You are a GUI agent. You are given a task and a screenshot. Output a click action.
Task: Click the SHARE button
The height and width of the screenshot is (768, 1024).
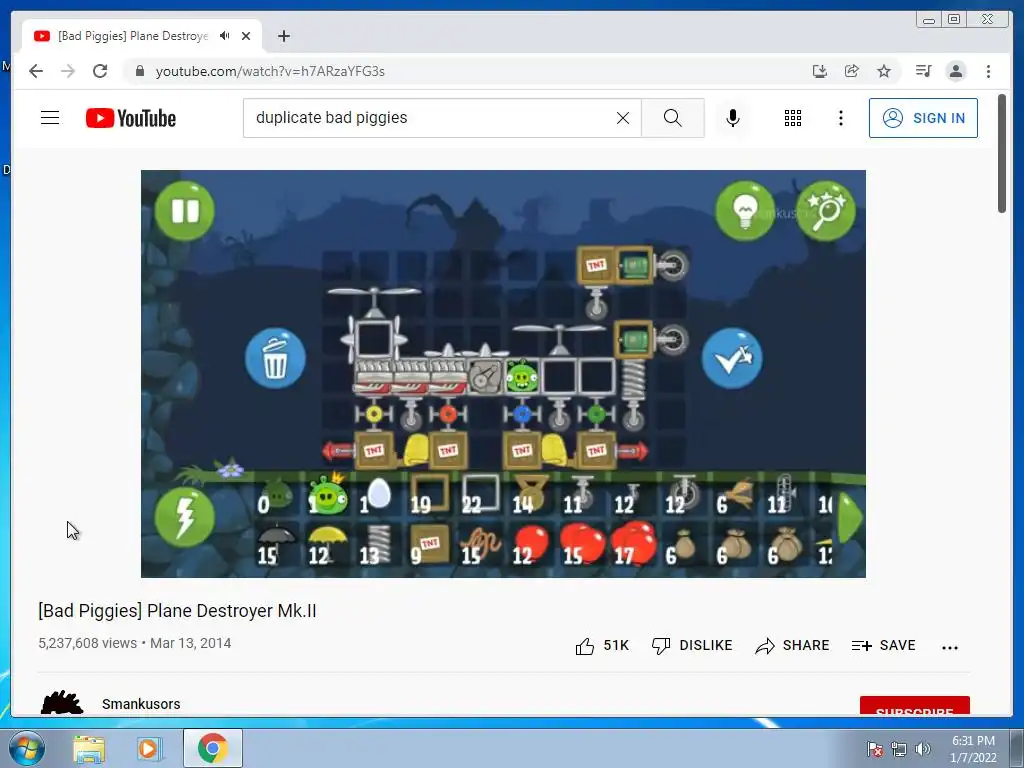[x=792, y=646]
